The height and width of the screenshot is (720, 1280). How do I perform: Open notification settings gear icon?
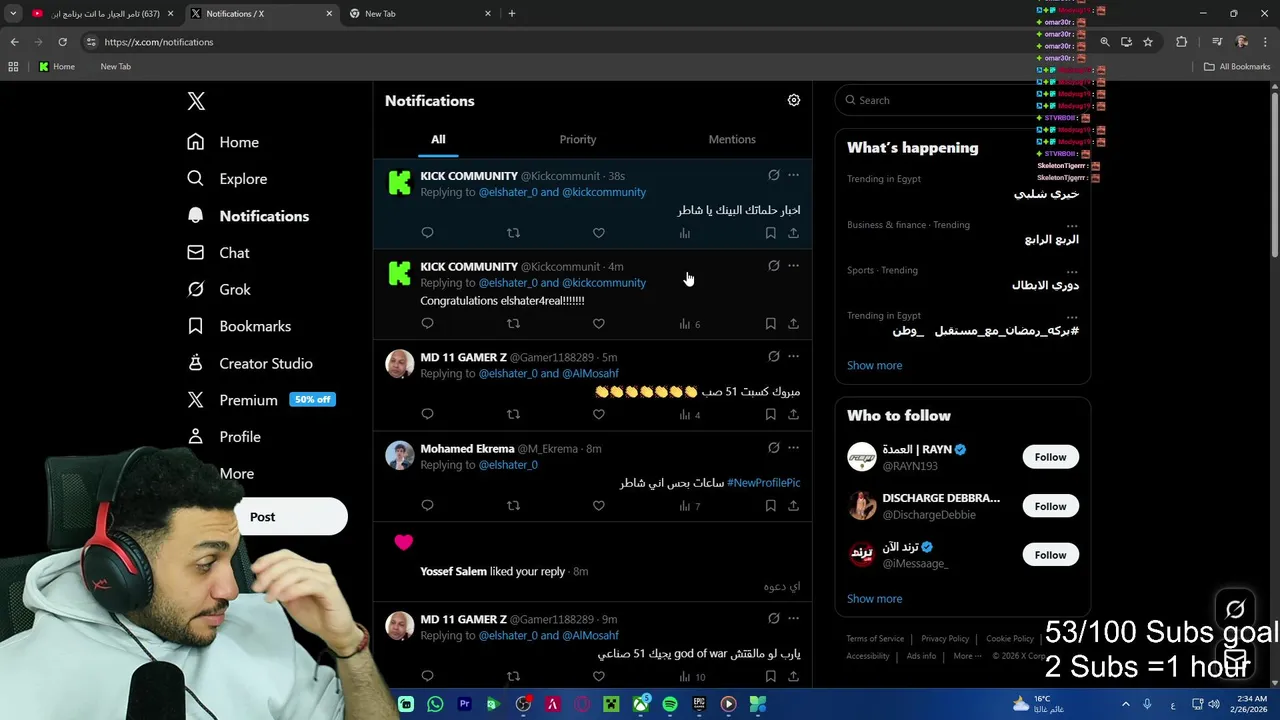click(794, 100)
